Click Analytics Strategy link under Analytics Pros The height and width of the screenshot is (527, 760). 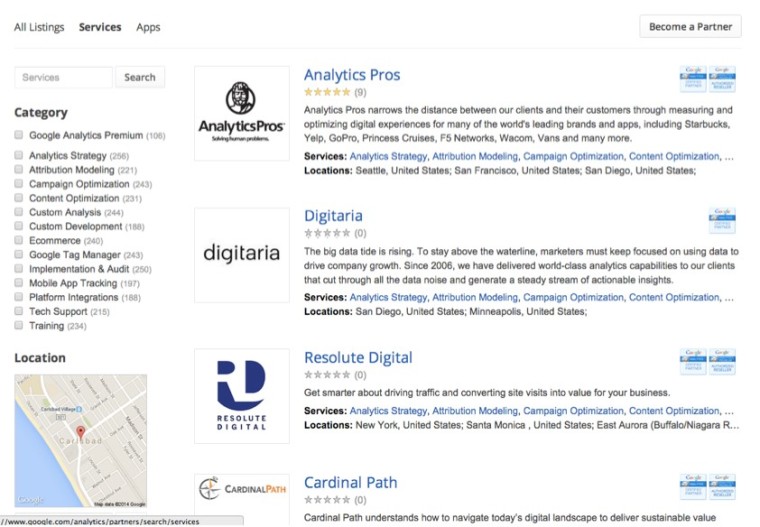coord(388,156)
